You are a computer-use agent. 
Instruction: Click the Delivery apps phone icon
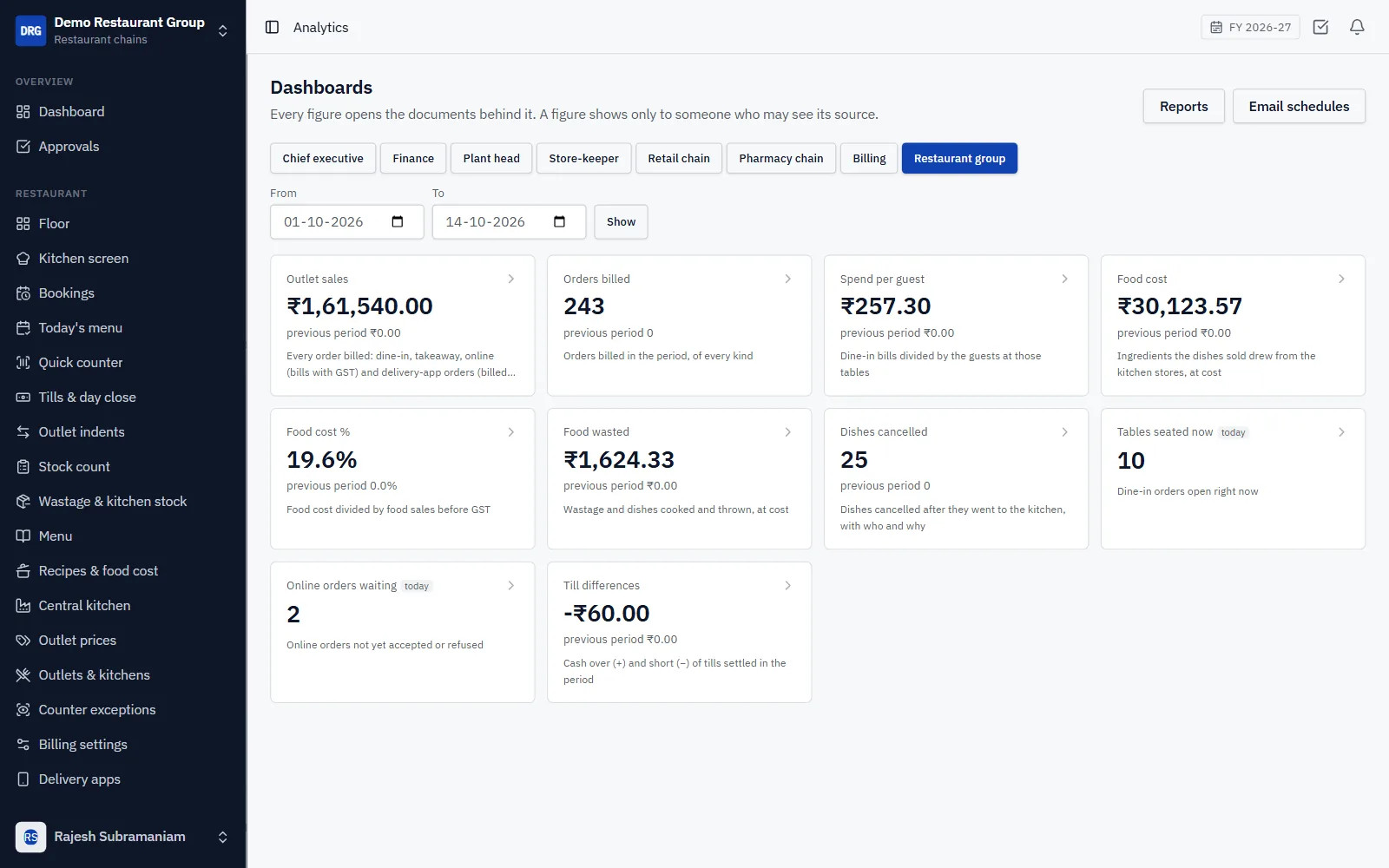coord(23,779)
